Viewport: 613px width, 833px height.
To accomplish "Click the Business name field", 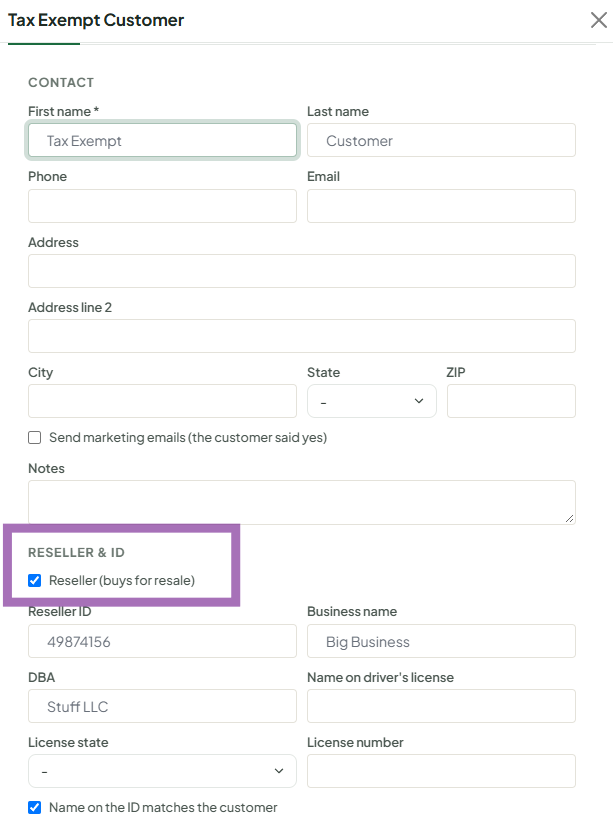I will [x=441, y=641].
